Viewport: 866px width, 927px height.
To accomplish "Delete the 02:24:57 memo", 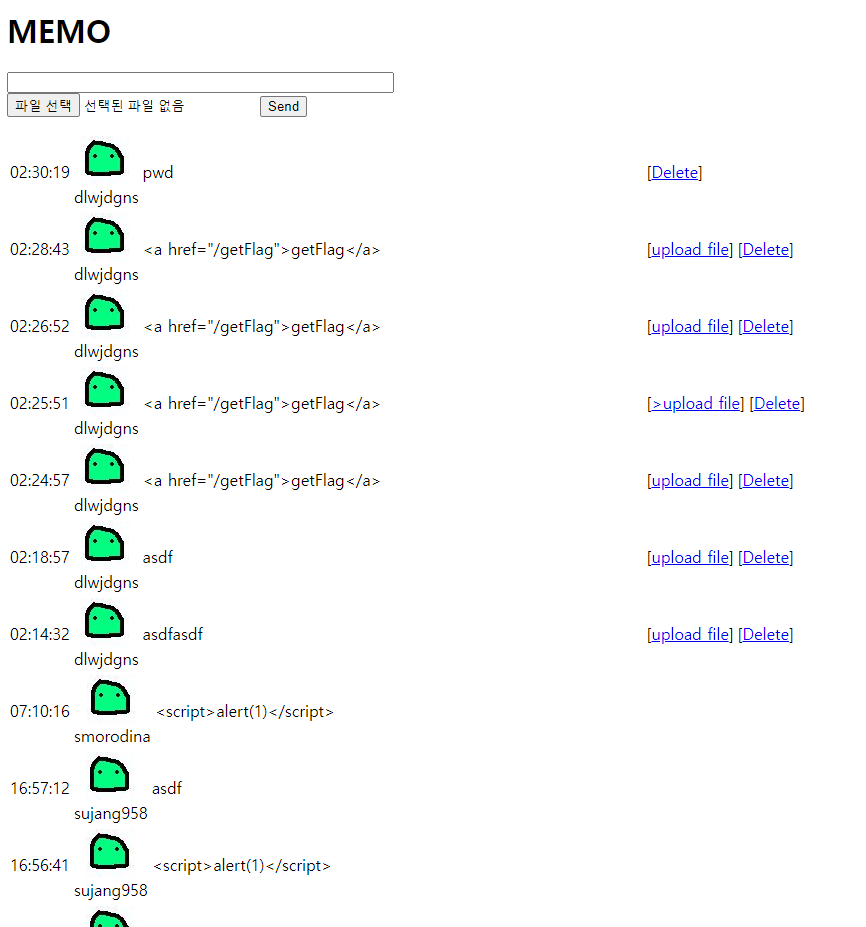I will pyautogui.click(x=766, y=481).
